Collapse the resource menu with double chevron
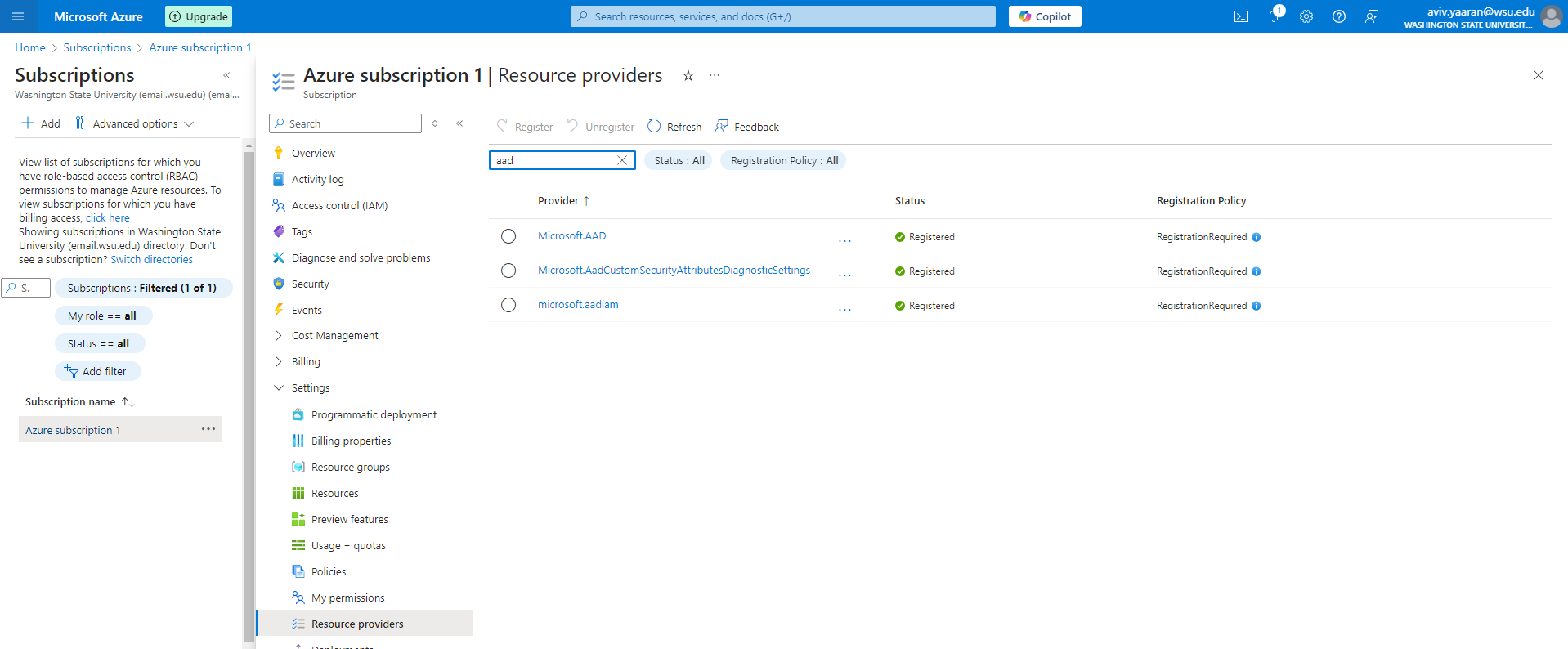The height and width of the screenshot is (649, 1568). [x=459, y=123]
